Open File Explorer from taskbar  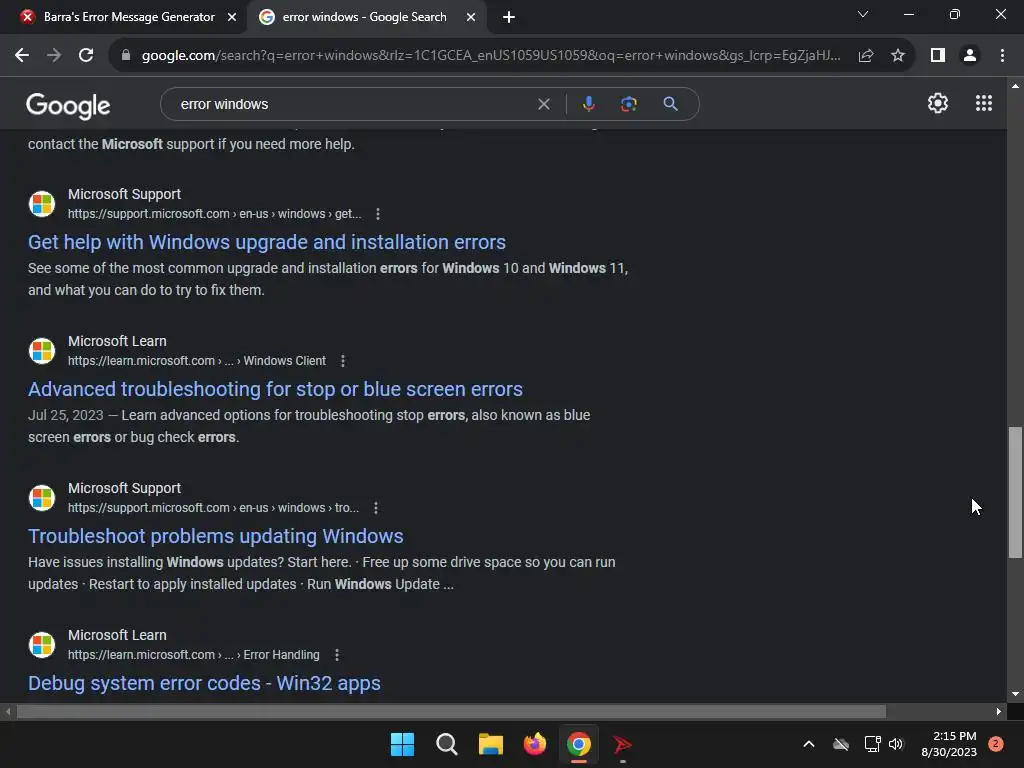click(490, 744)
